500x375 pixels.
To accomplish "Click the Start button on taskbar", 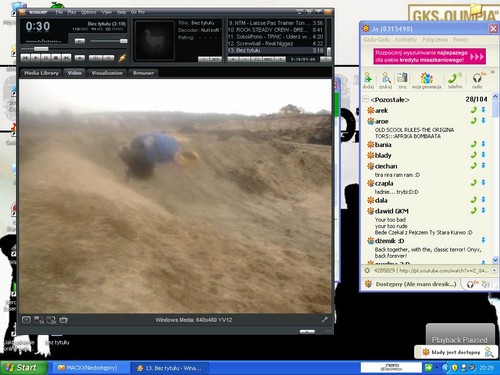I will [22, 368].
